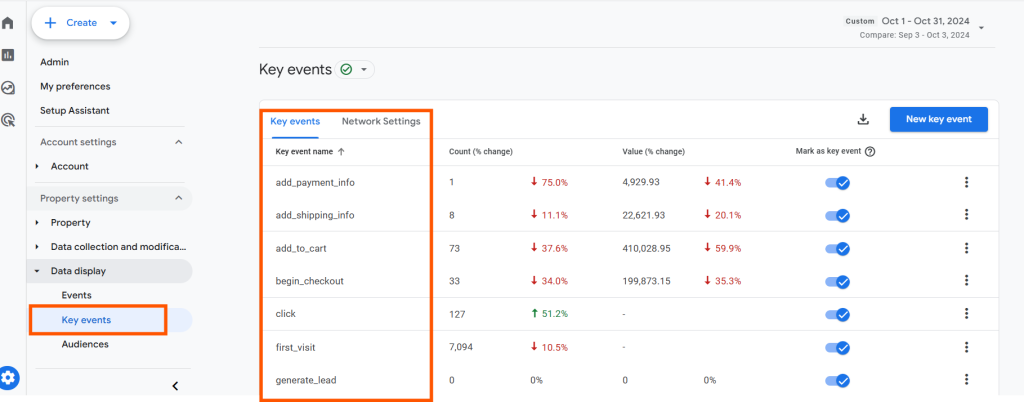Switch to the Network Settings tab

pyautogui.click(x=380, y=121)
